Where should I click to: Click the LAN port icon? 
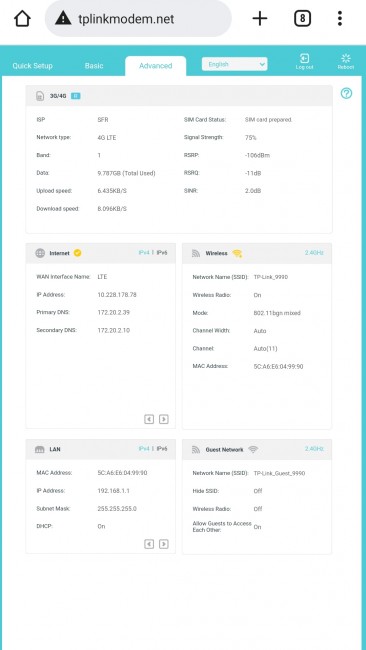[40, 449]
